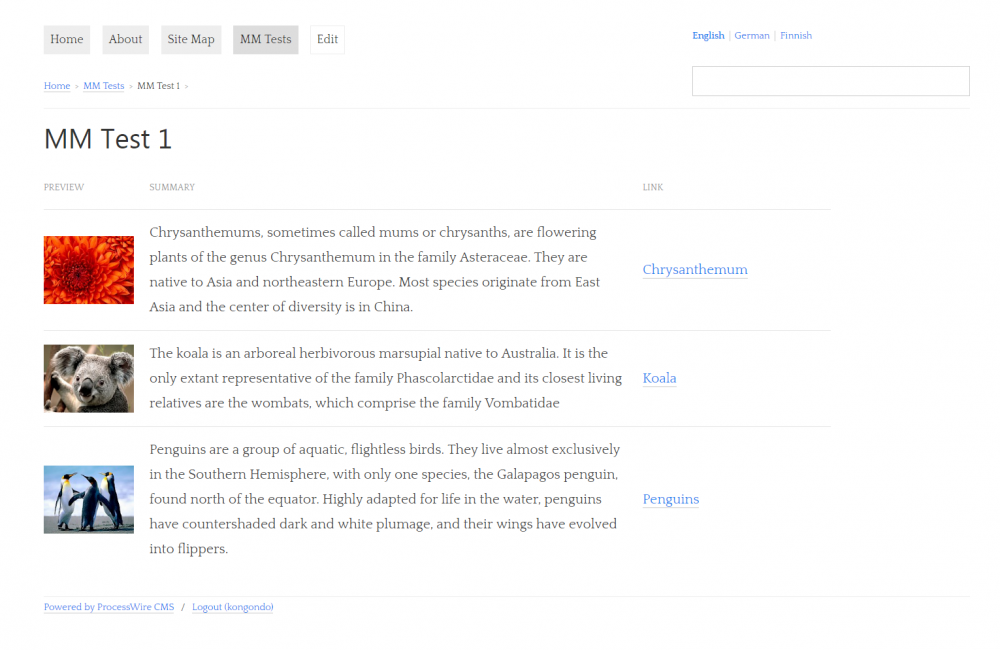Click the search input field
Image resolution: width=1000 pixels, height=650 pixels.
pos(830,81)
